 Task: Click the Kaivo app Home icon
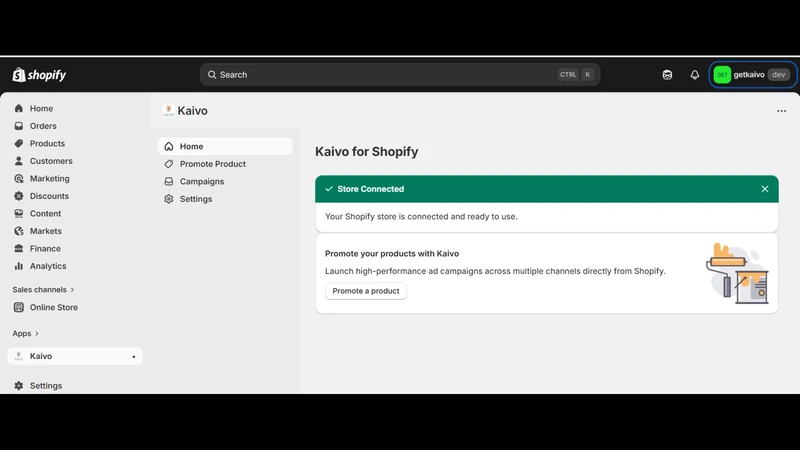tap(169, 146)
